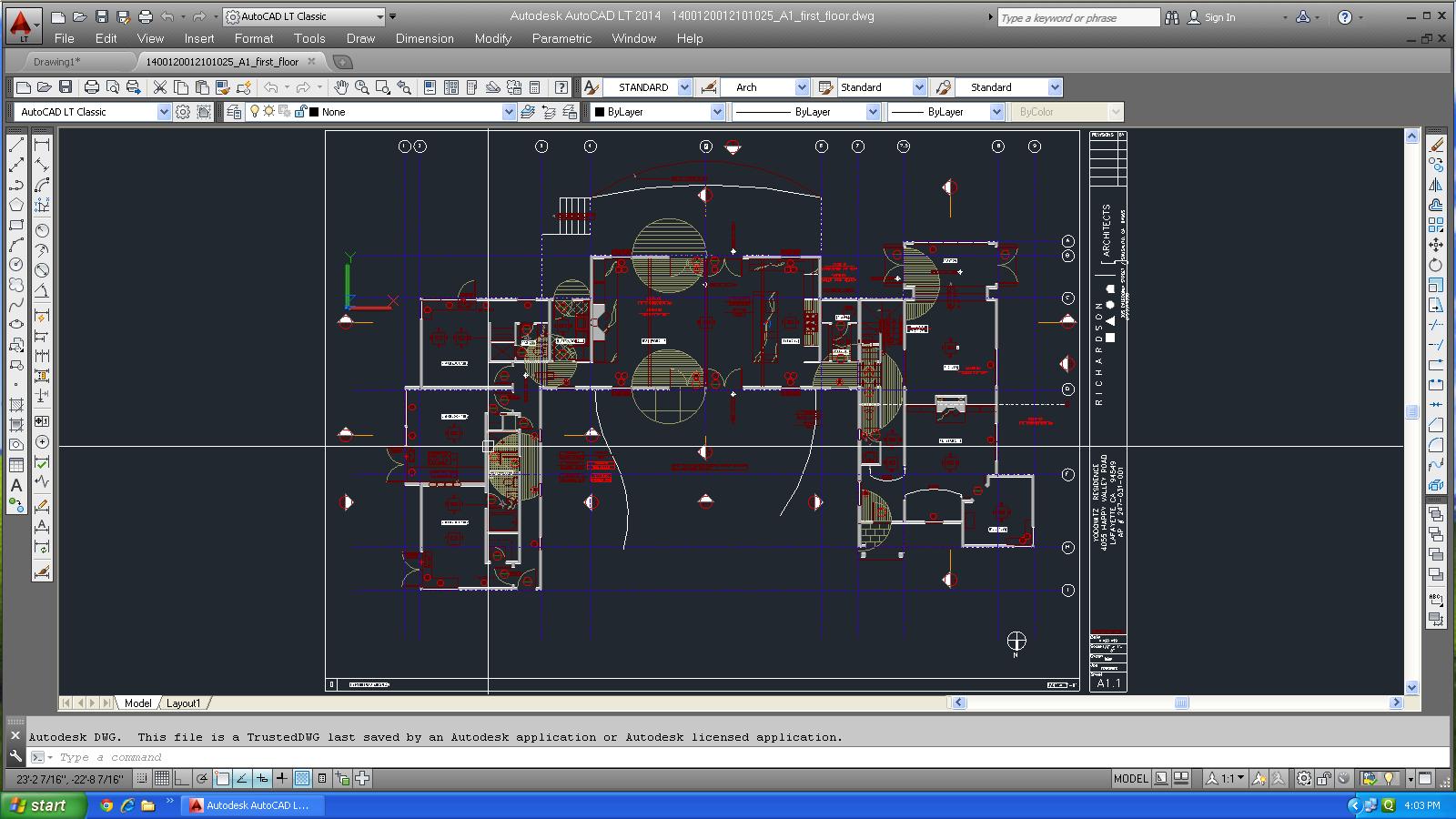Select the Hatch draw tool

coord(16,405)
